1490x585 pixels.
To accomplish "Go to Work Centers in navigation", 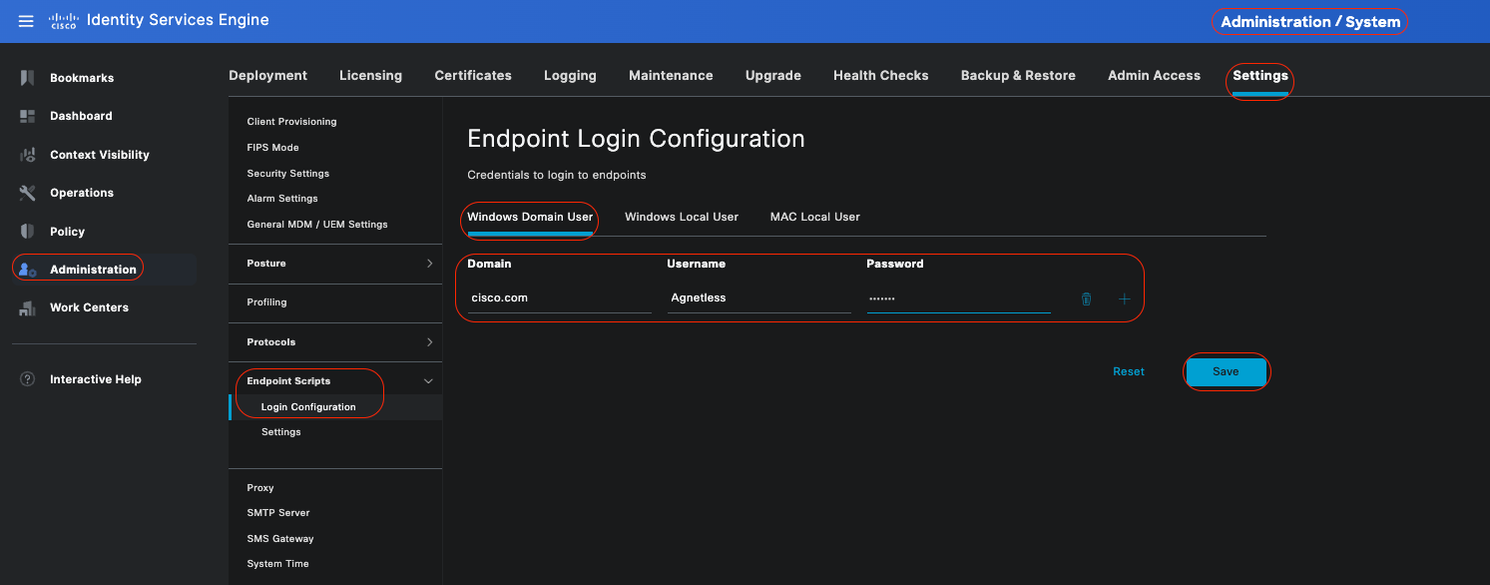I will (89, 308).
